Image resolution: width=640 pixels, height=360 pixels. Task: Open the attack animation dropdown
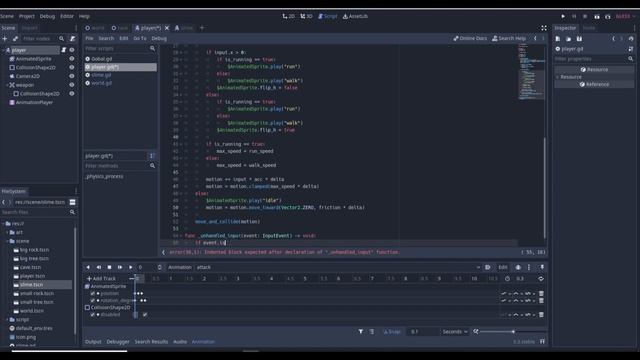tap(338, 267)
